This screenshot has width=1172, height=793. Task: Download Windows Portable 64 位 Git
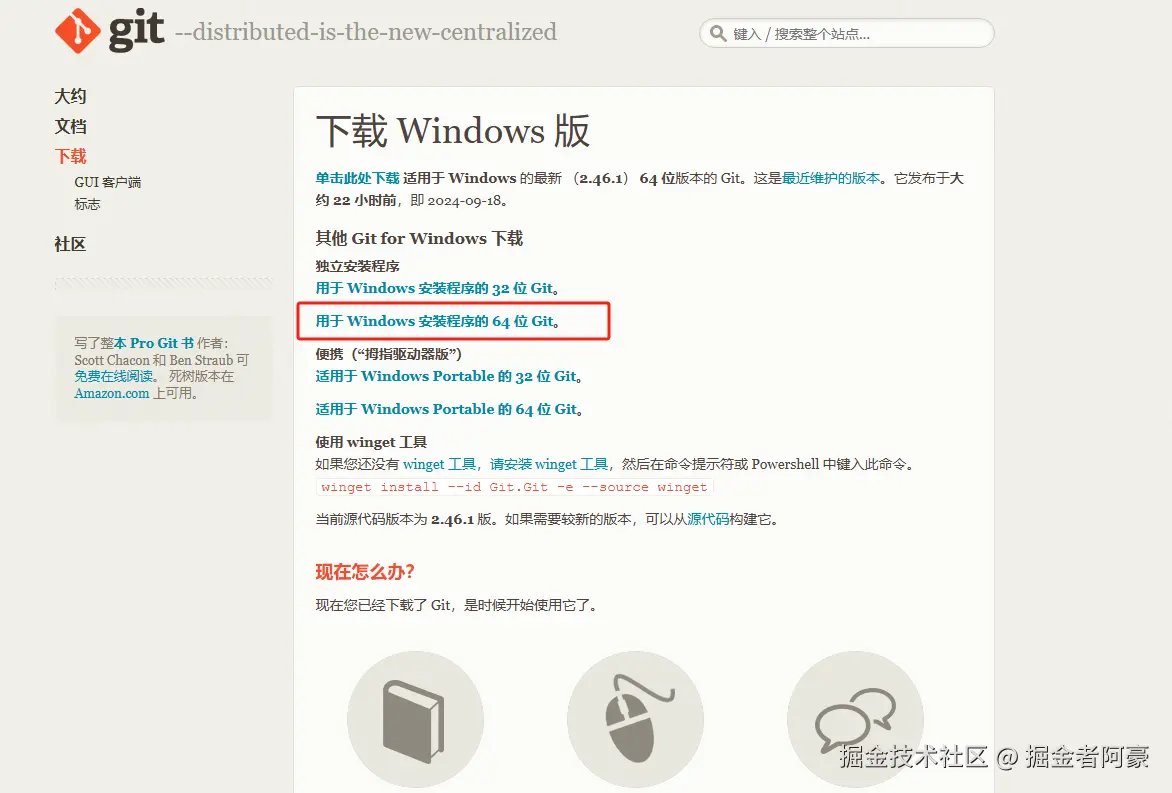pyautogui.click(x=448, y=410)
